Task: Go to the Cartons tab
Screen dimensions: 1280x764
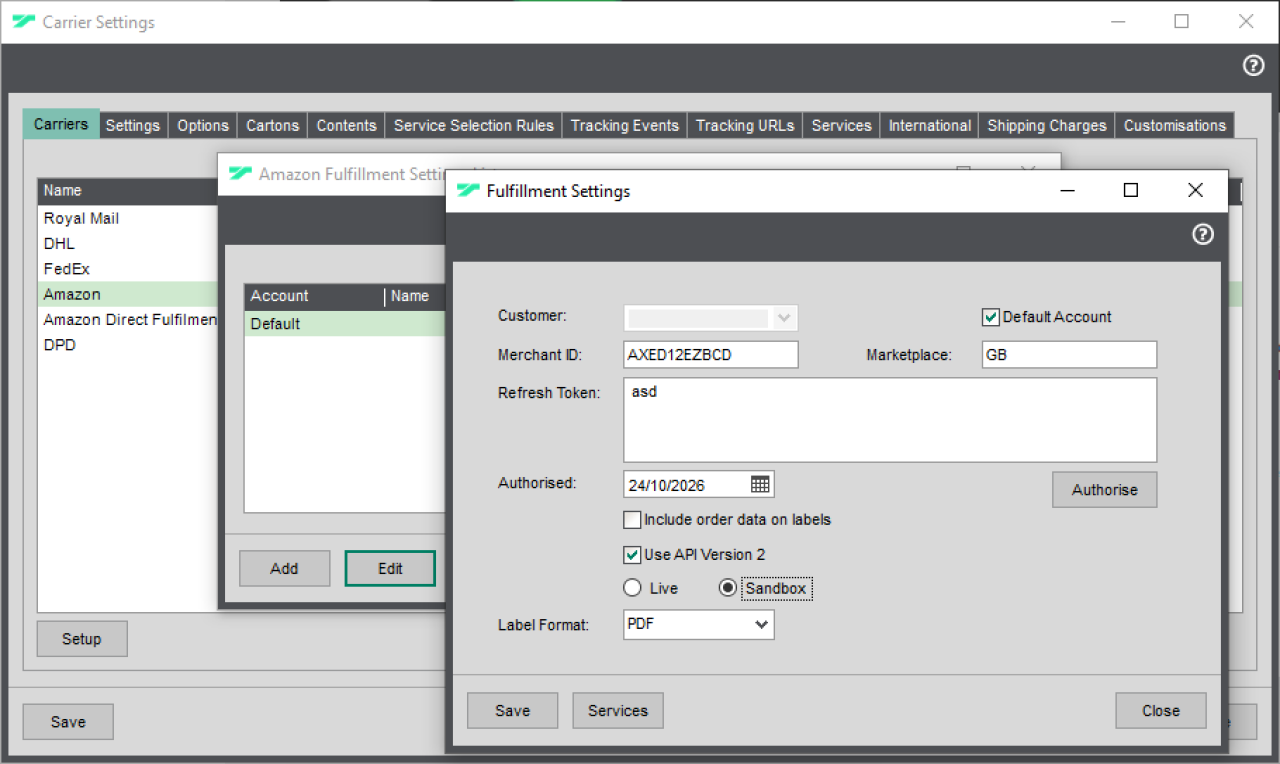Action: click(273, 125)
